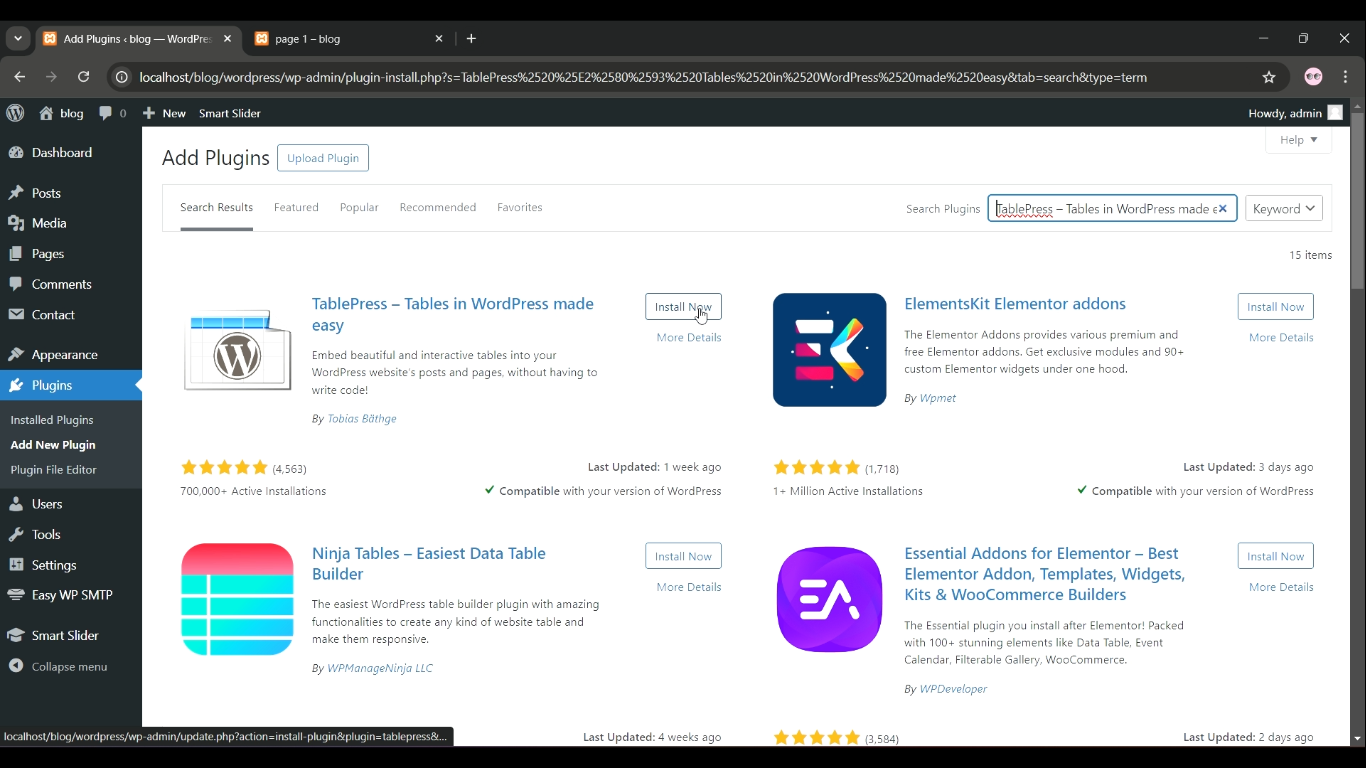View More Details for Essential Addons
The width and height of the screenshot is (1366, 768).
tap(1281, 587)
